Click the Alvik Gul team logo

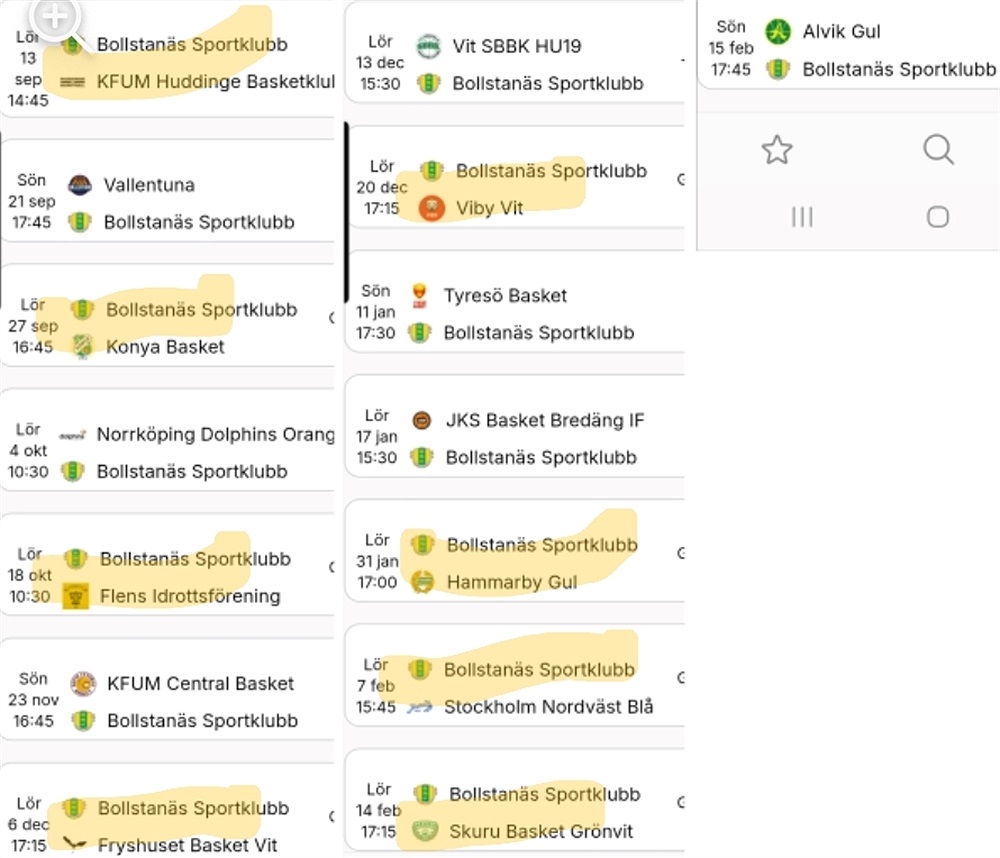coord(778,31)
